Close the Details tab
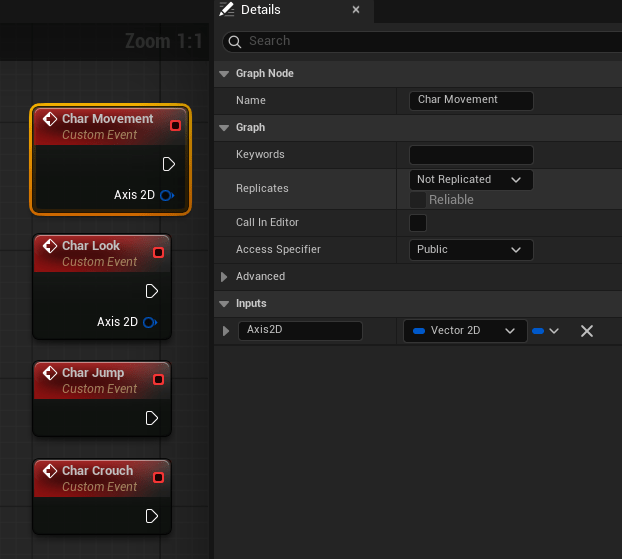 (355, 10)
